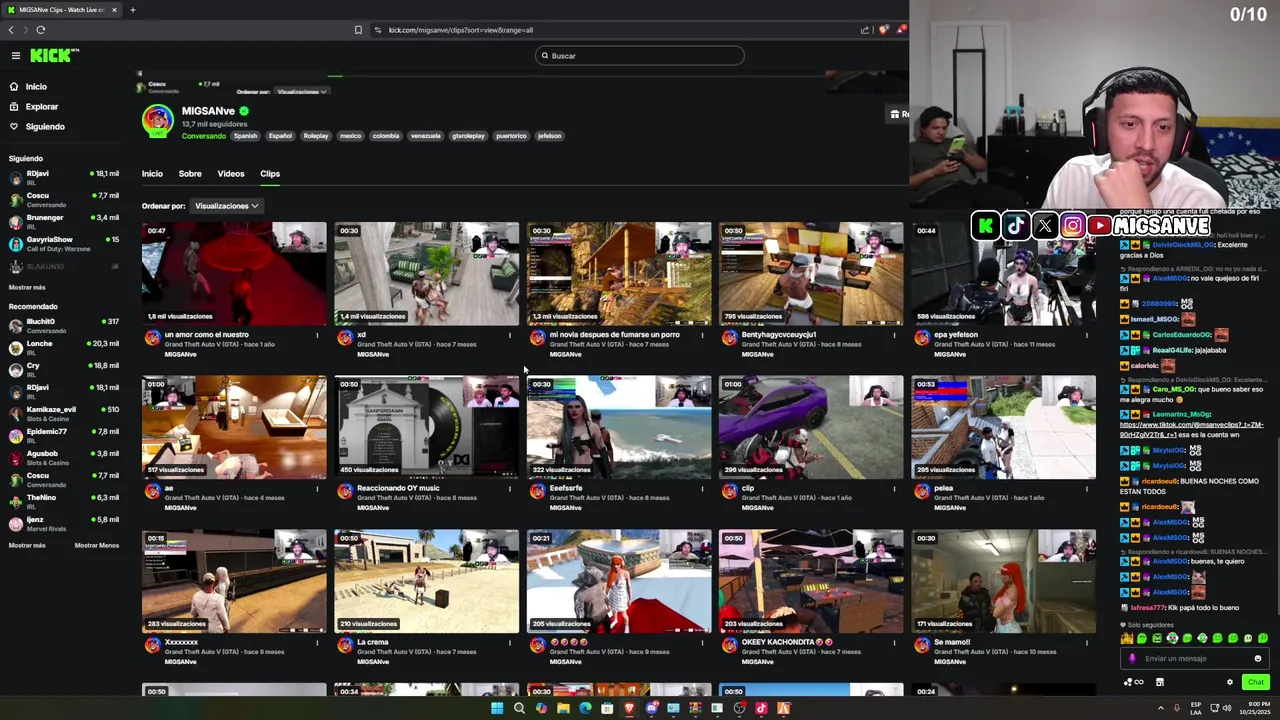Click the gtaroleplay tag
The image size is (1280, 720).
(468, 136)
